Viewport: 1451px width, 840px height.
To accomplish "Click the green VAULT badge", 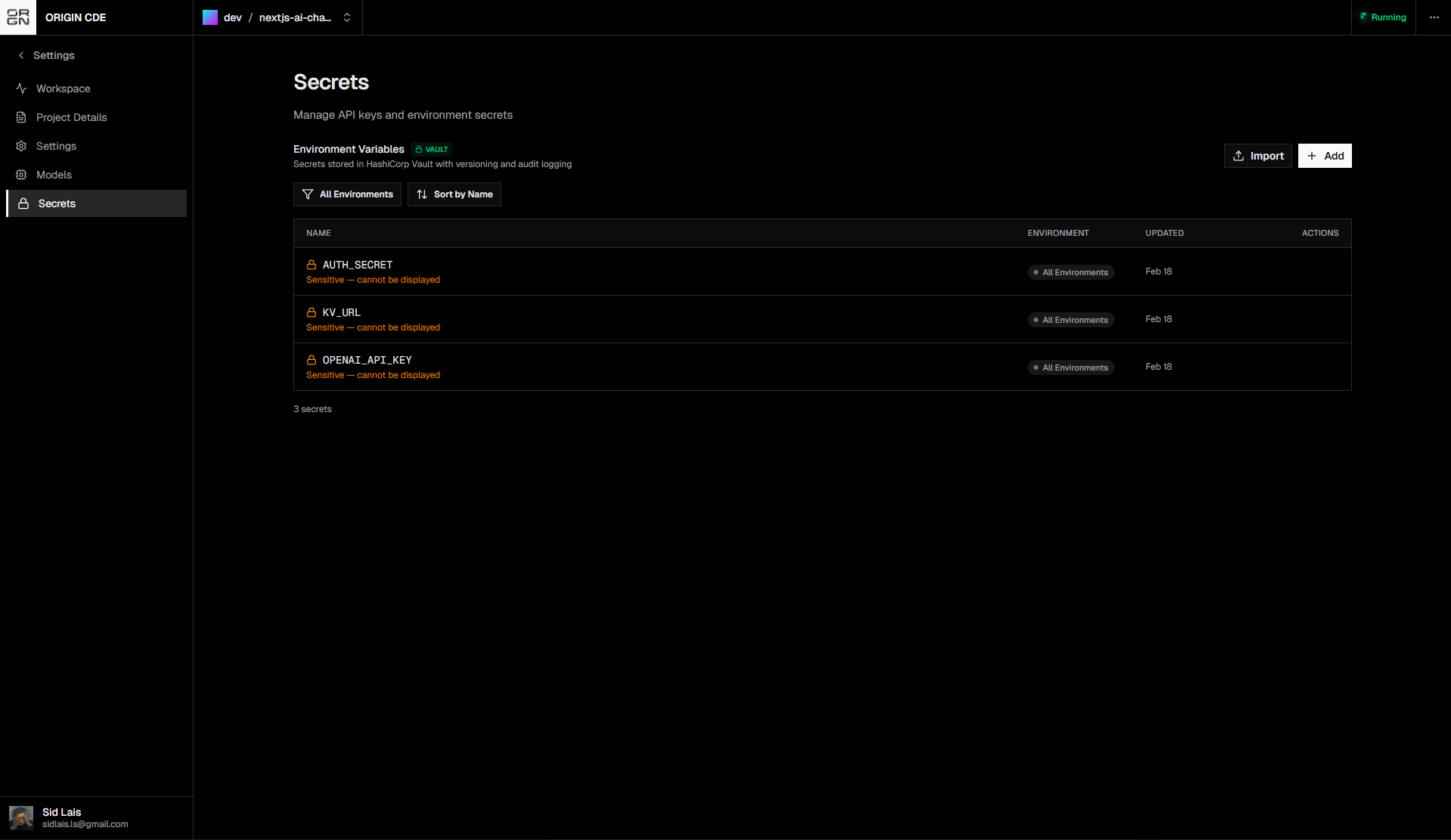I will [x=433, y=150].
